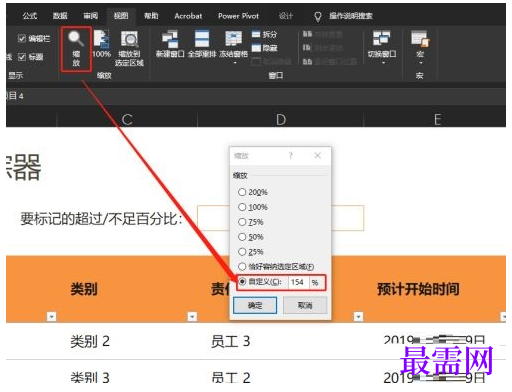Screen dimensions: 512x392
Task: Select the 50% zoom radio option
Action: pos(242,237)
